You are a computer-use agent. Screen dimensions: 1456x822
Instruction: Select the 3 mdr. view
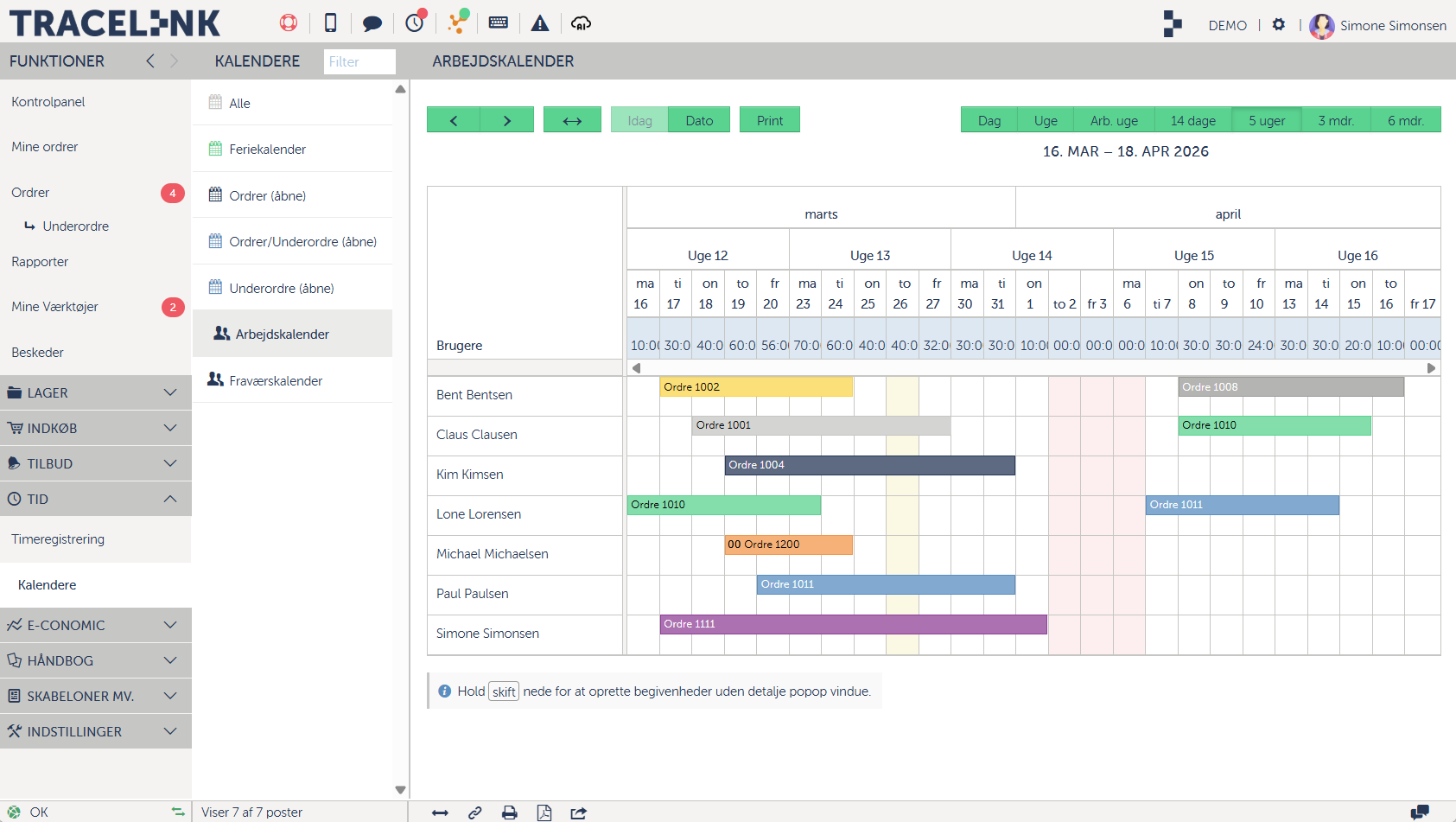click(x=1335, y=120)
